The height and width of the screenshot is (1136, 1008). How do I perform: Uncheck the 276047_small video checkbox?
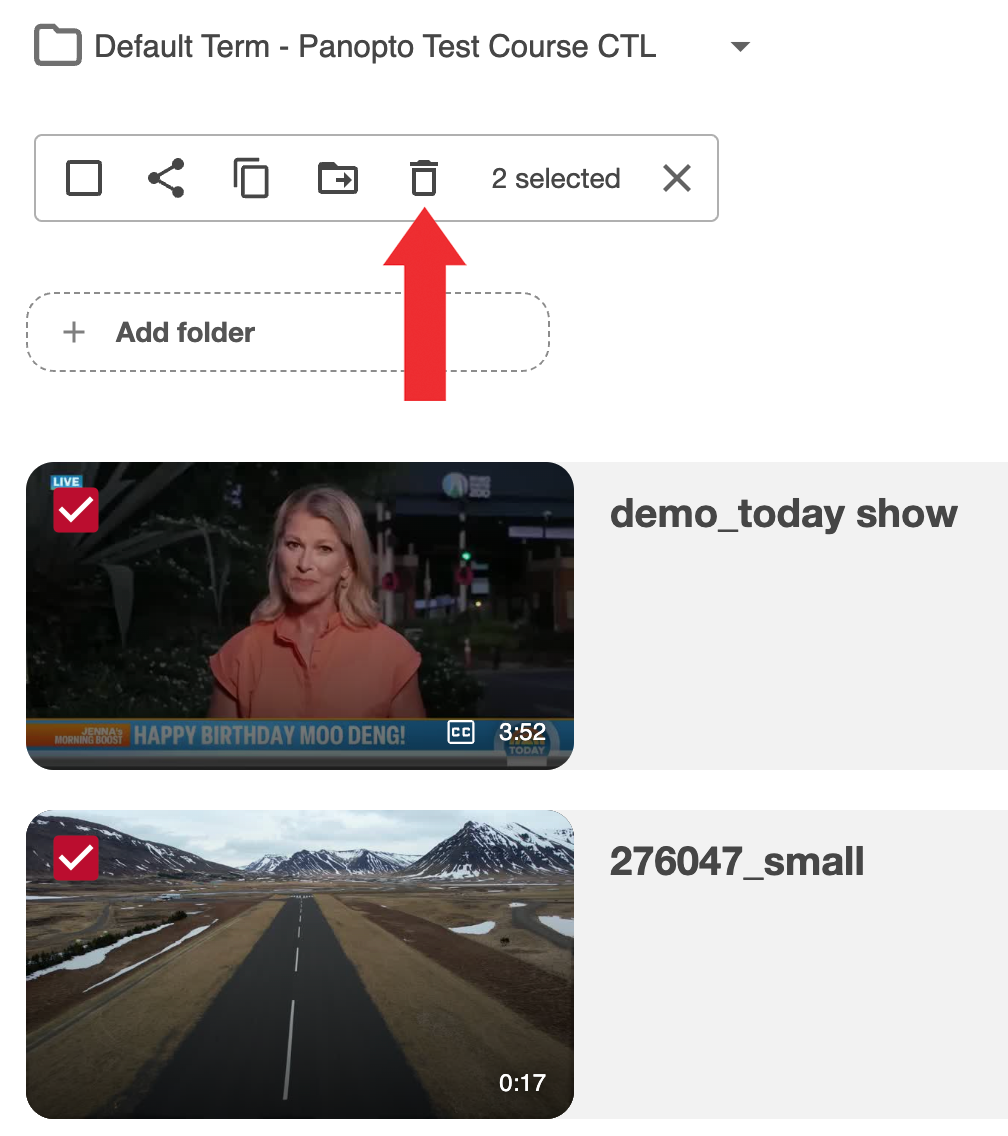tap(76, 858)
